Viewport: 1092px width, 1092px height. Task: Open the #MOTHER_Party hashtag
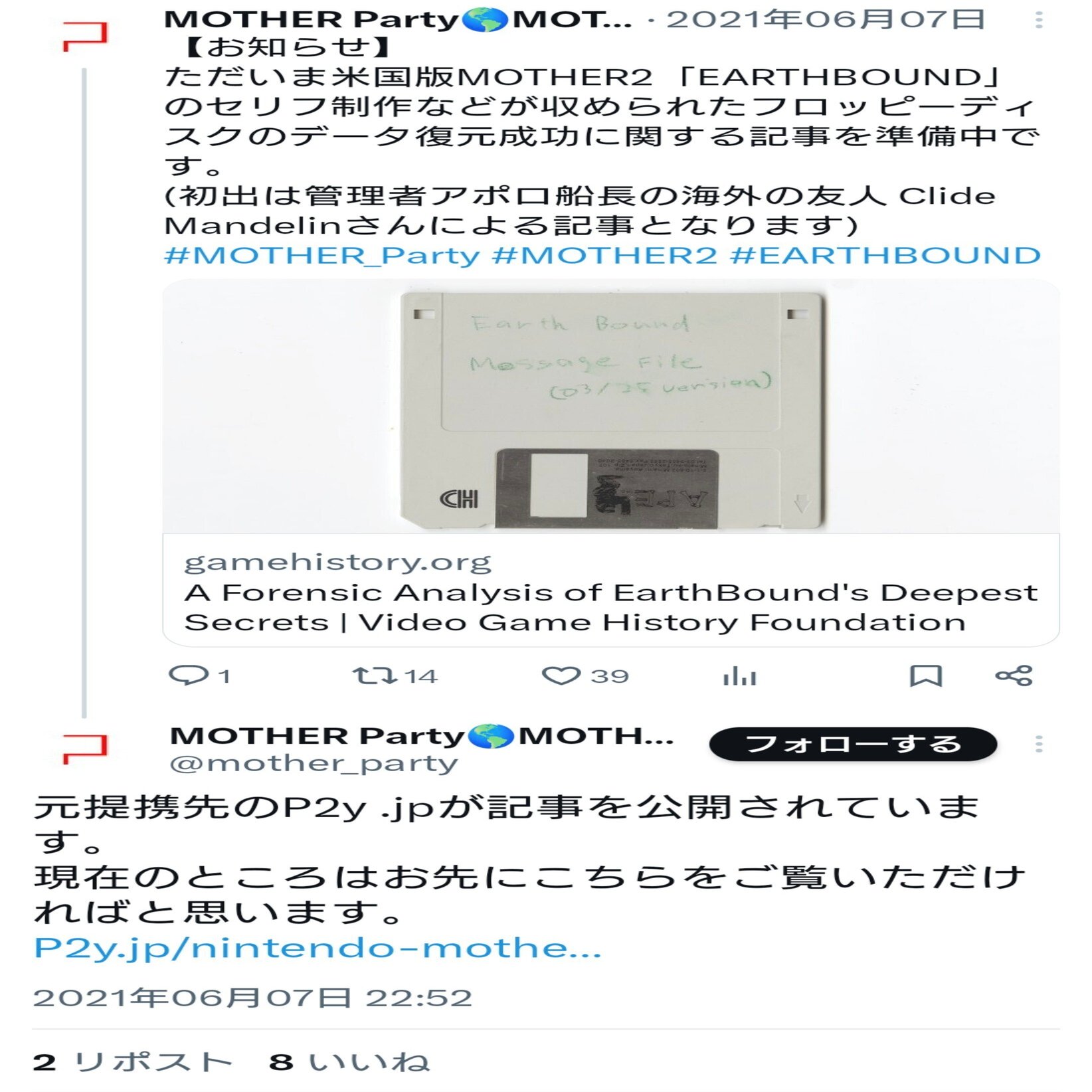pyautogui.click(x=322, y=256)
